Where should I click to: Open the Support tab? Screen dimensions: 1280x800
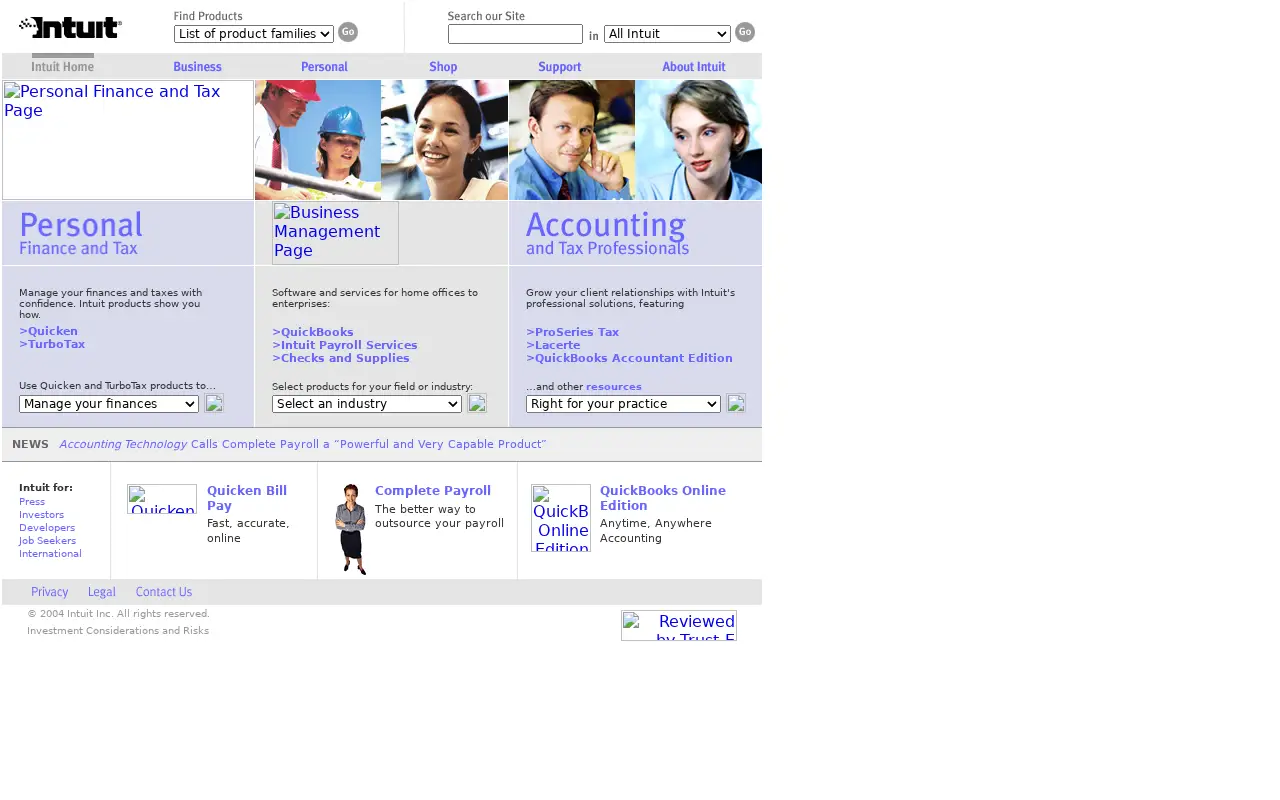click(x=559, y=67)
